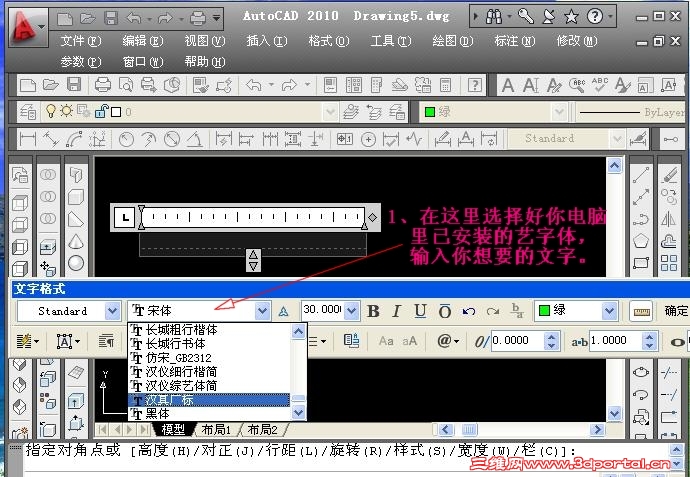
Task: Click the Cone 3D solid icon
Action: (76, 241)
